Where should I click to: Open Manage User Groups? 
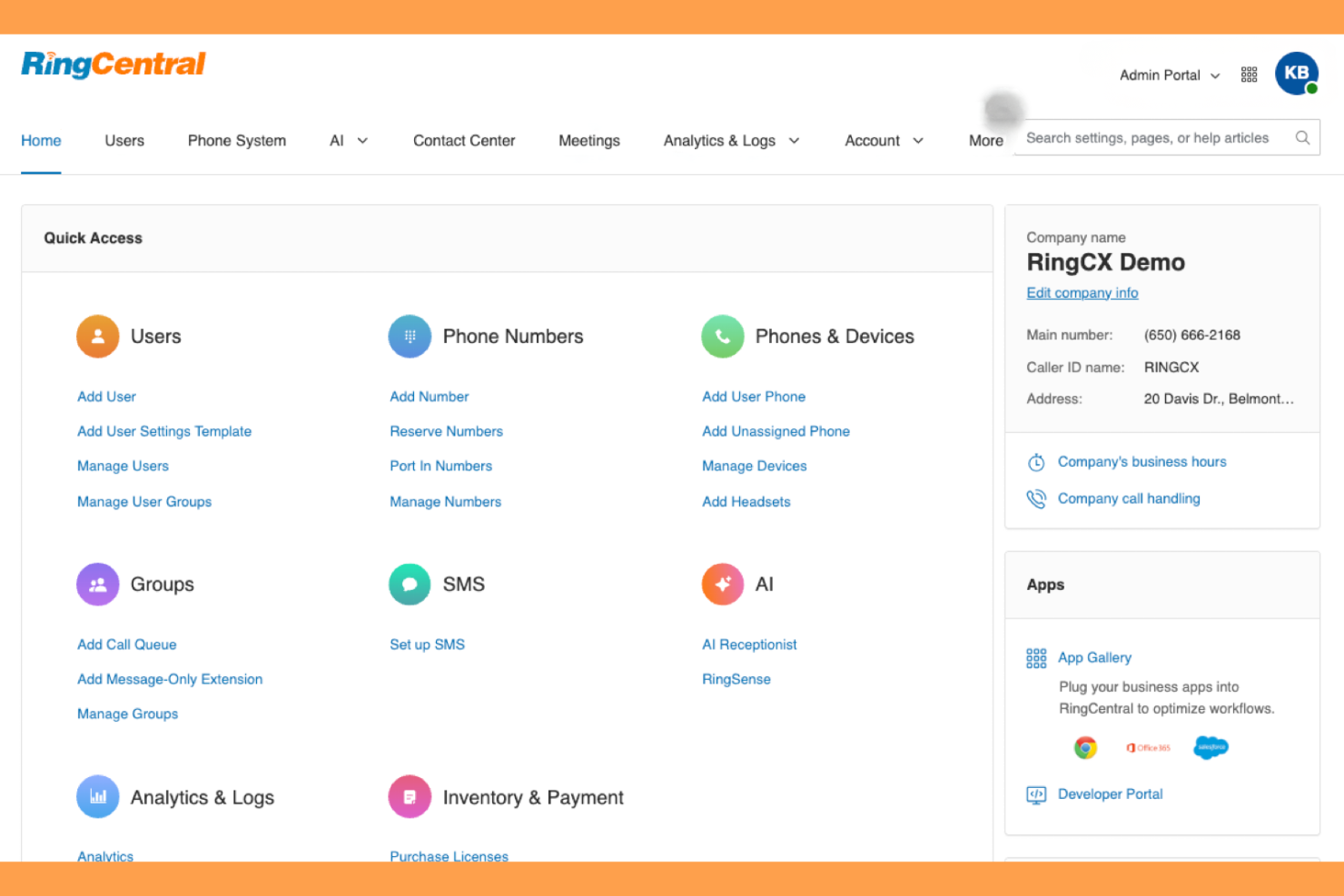144,501
